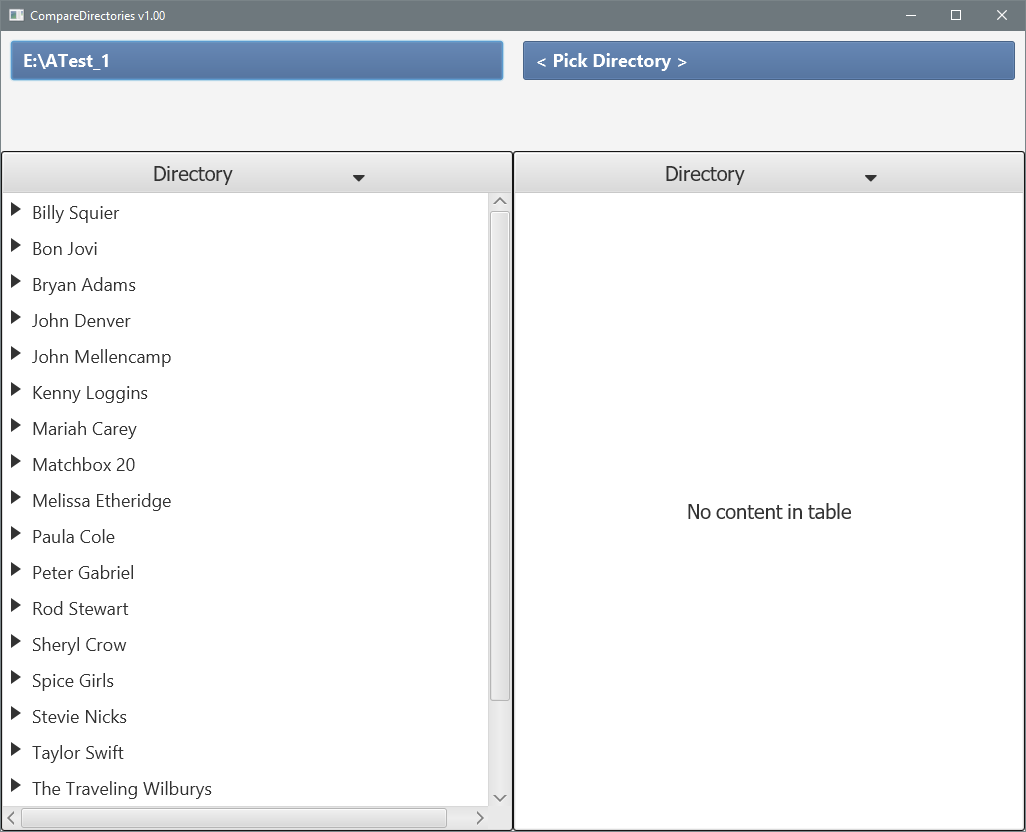The height and width of the screenshot is (832, 1026).
Task: Click the Pick Directory button
Action: point(768,61)
